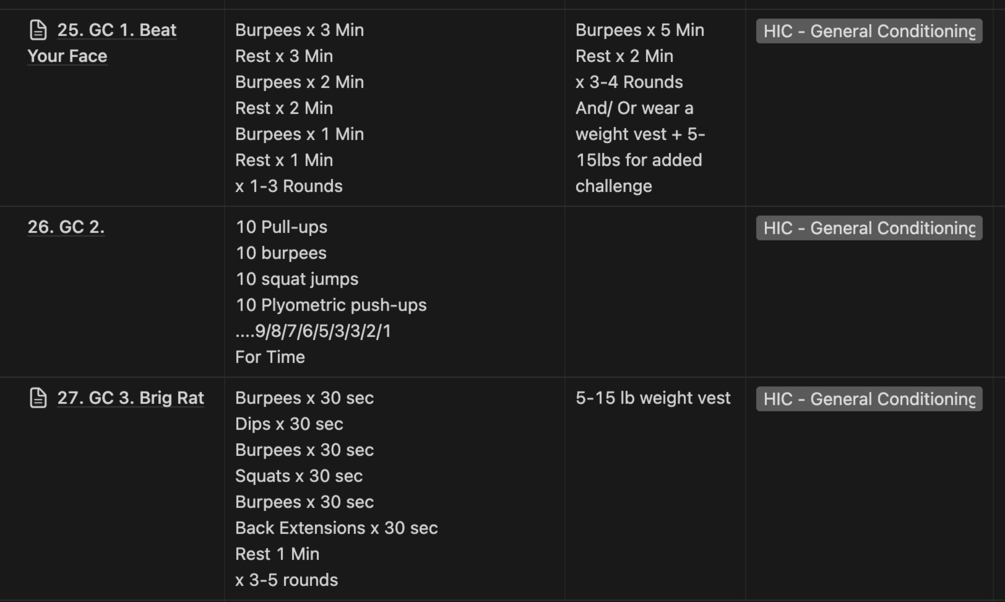Open the 26. GC 2. entry
The height and width of the screenshot is (602, 1005).
click(x=66, y=227)
